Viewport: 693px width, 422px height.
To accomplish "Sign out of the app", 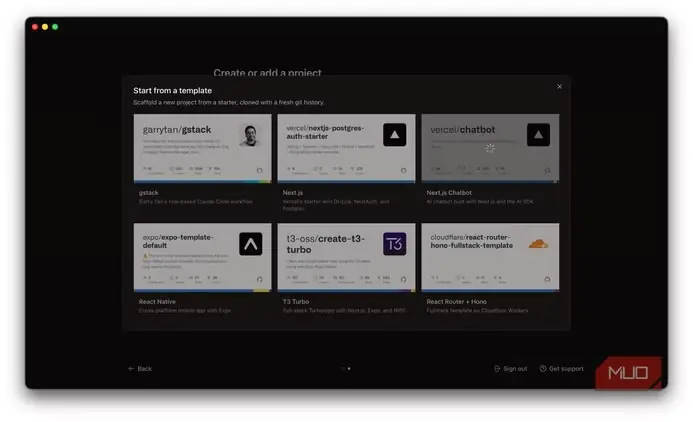I will (510, 369).
